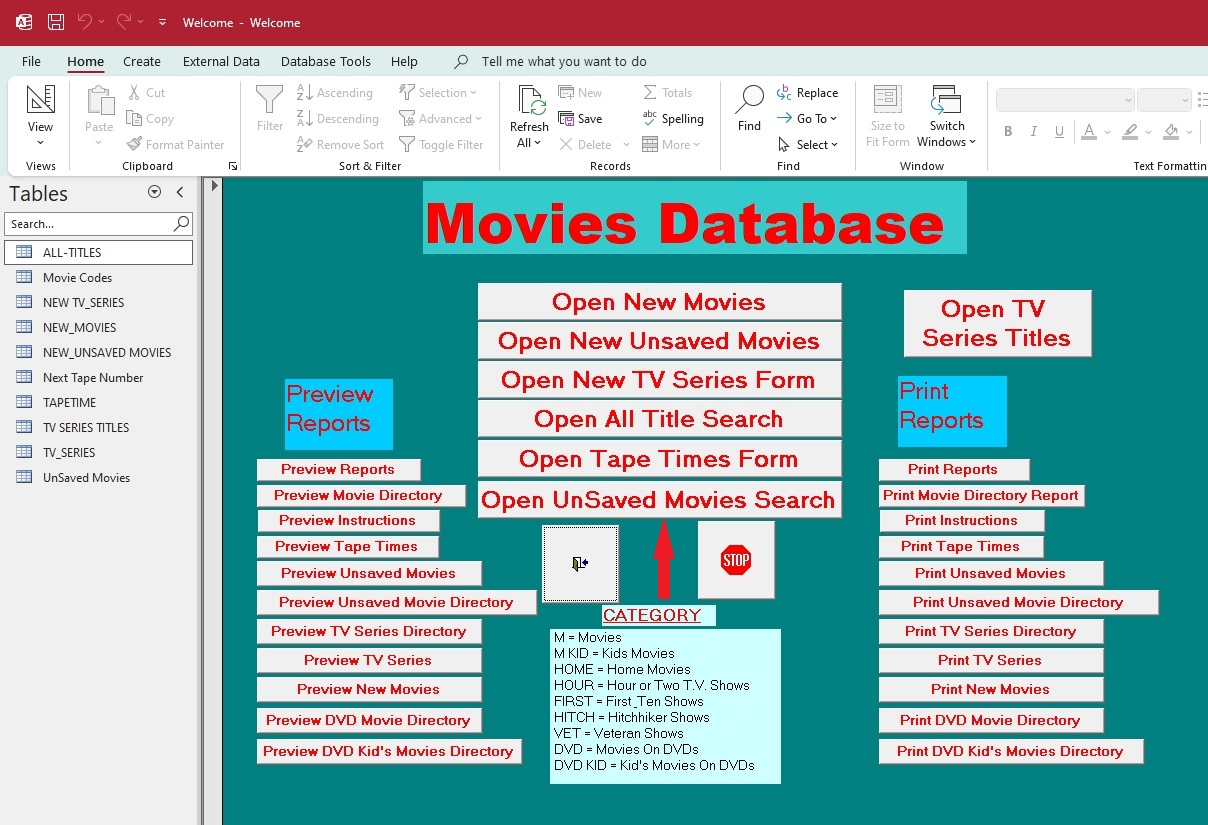The width and height of the screenshot is (1208, 825).
Task: Open font color picker arrow
Action: coord(1107,132)
